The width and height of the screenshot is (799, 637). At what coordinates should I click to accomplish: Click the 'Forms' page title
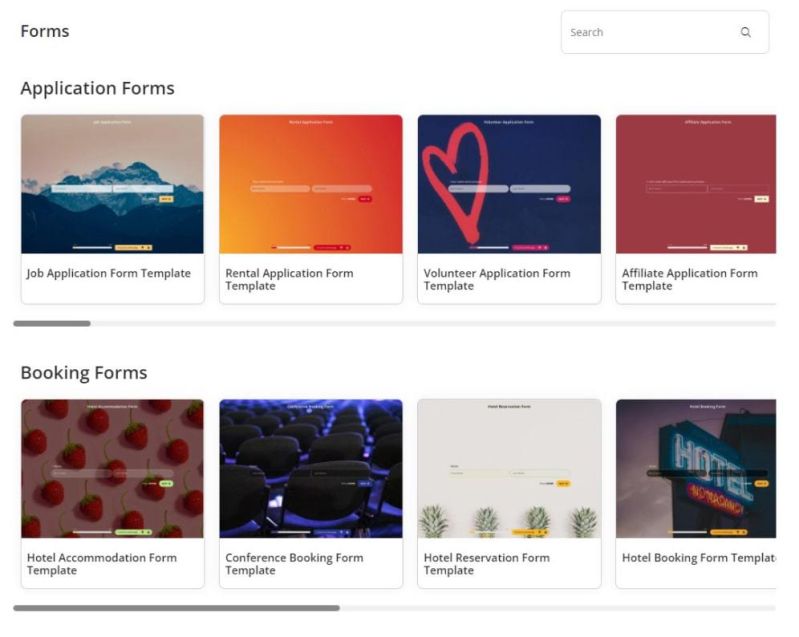45,31
